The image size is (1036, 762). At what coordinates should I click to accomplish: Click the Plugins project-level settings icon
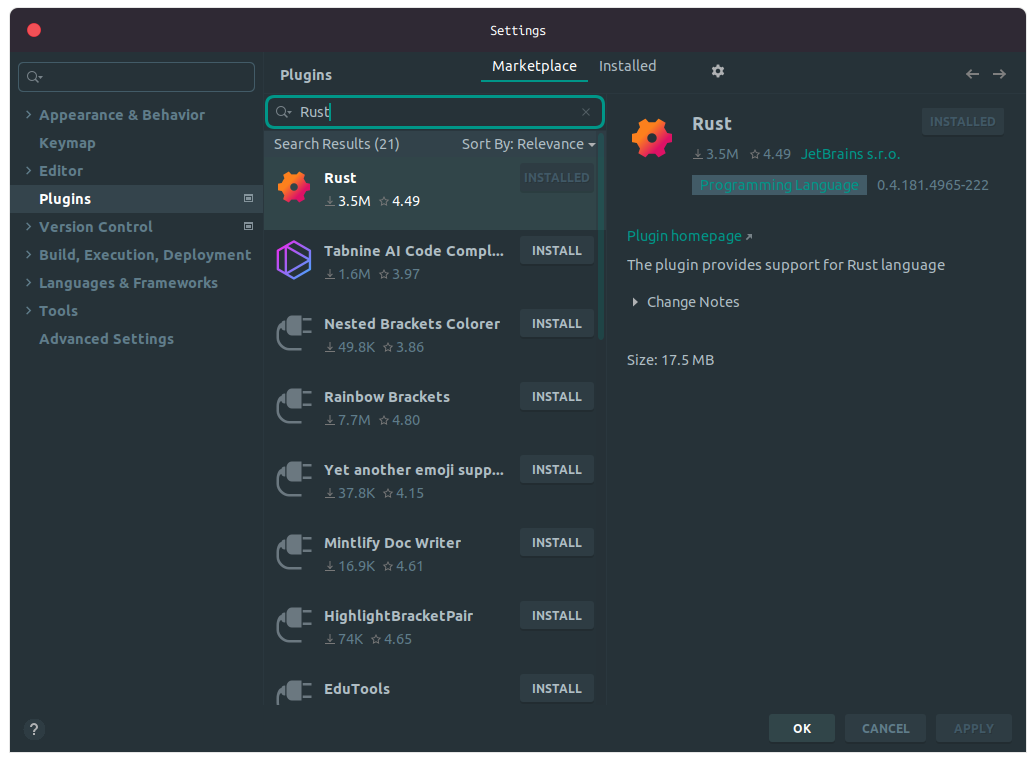(x=248, y=198)
